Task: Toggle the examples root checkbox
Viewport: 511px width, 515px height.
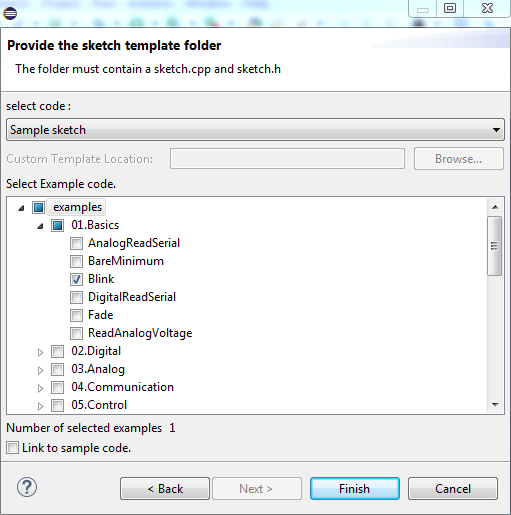Action: point(38,207)
